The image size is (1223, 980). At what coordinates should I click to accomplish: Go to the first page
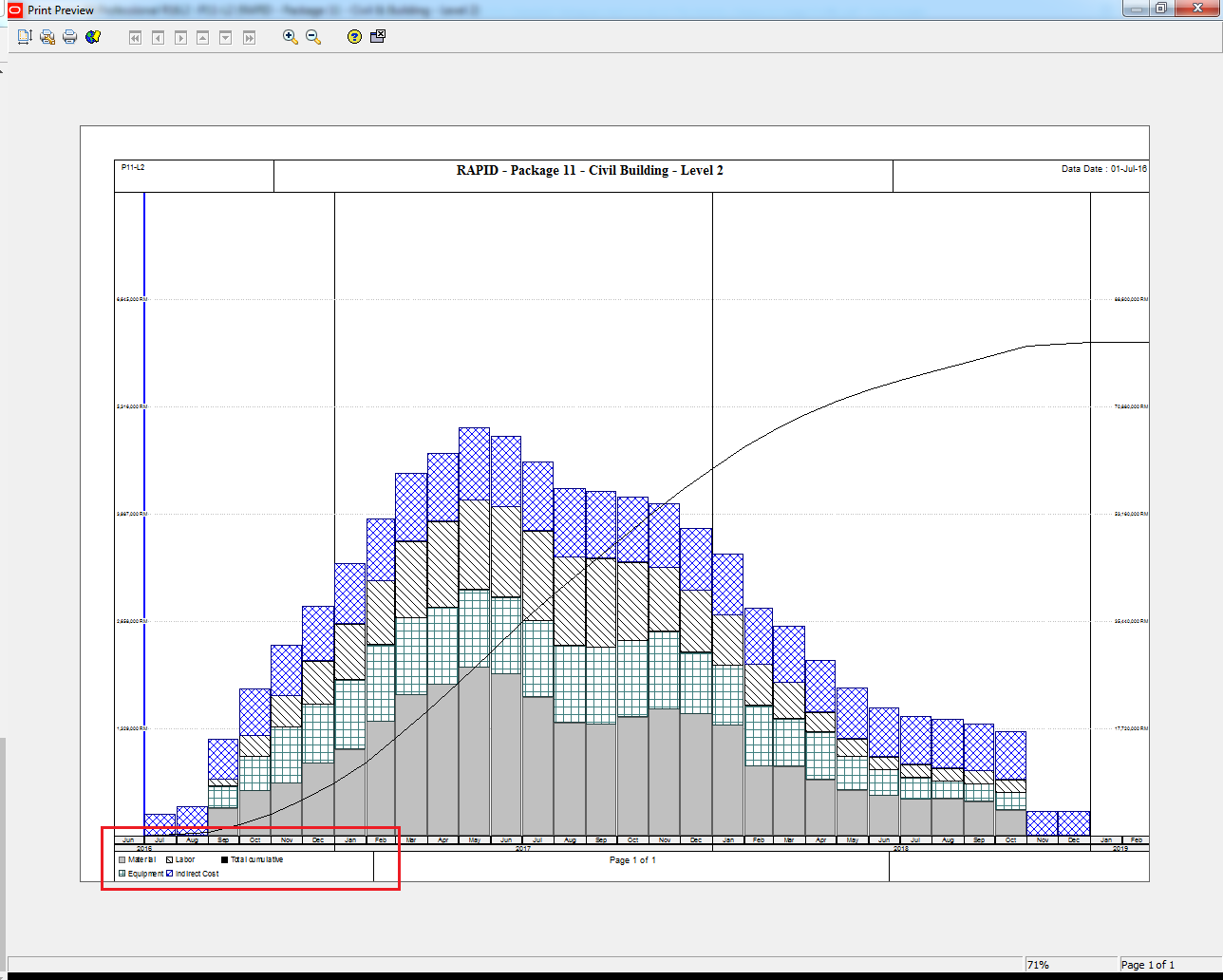tap(135, 38)
